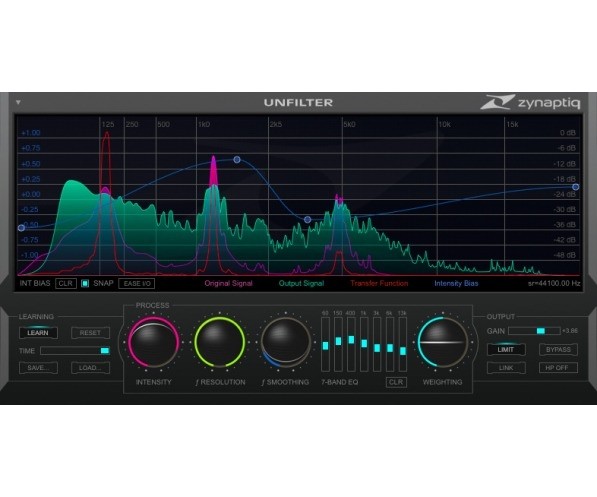
Task: Open the preset menu triangle at top-left
Action: click(18, 103)
